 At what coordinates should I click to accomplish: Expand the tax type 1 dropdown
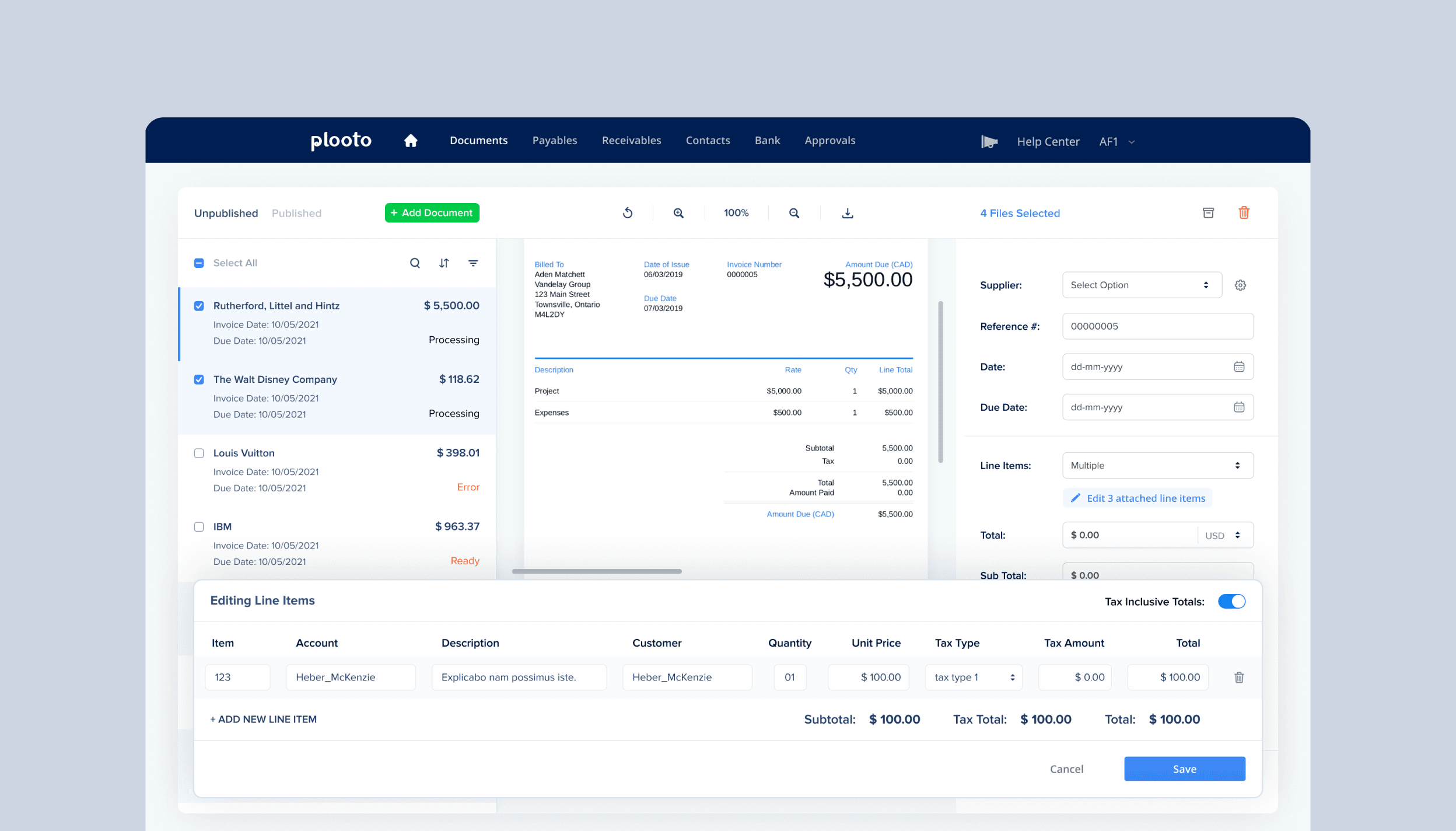(x=974, y=678)
